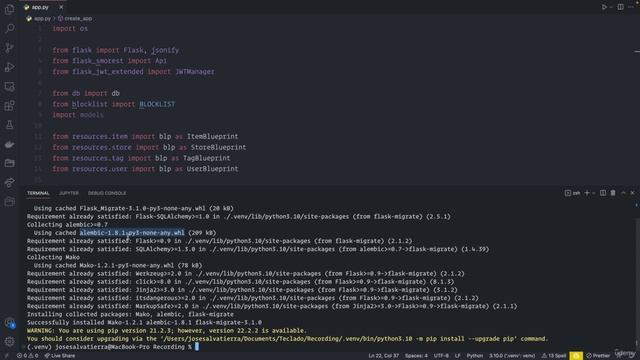The width and height of the screenshot is (640, 360).
Task: Close the terminal panel
Action: pyautogui.click(x=632, y=193)
